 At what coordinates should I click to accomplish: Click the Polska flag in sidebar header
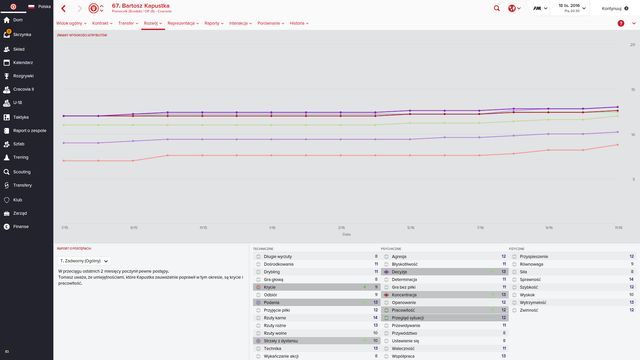[x=31, y=7]
